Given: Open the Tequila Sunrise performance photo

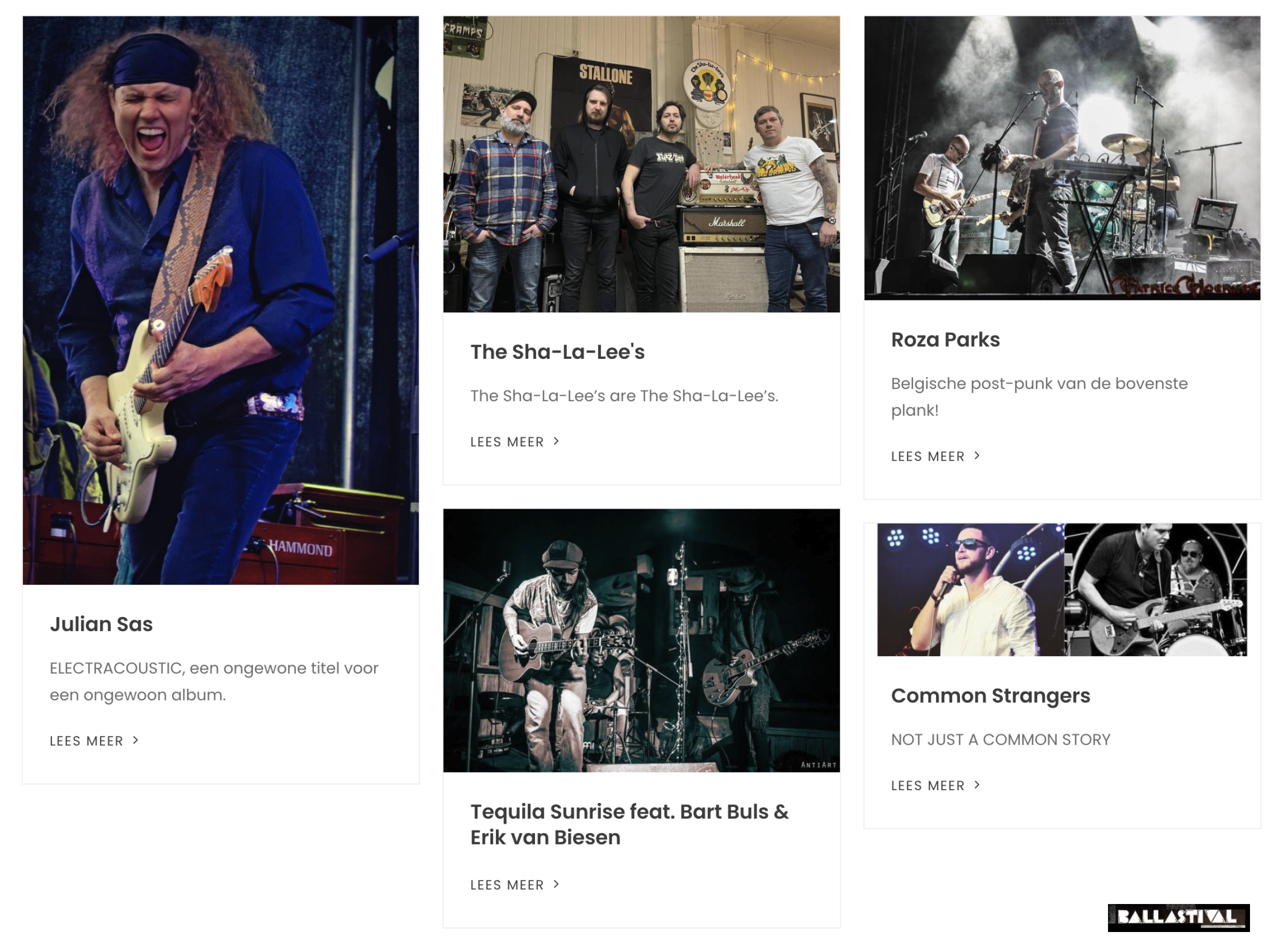Looking at the screenshot, I should (641, 640).
